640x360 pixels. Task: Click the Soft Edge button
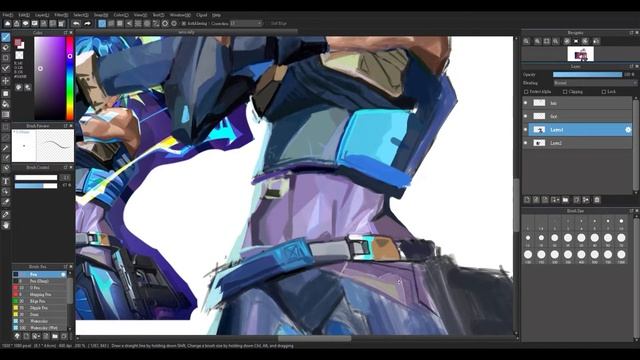click(x=279, y=24)
